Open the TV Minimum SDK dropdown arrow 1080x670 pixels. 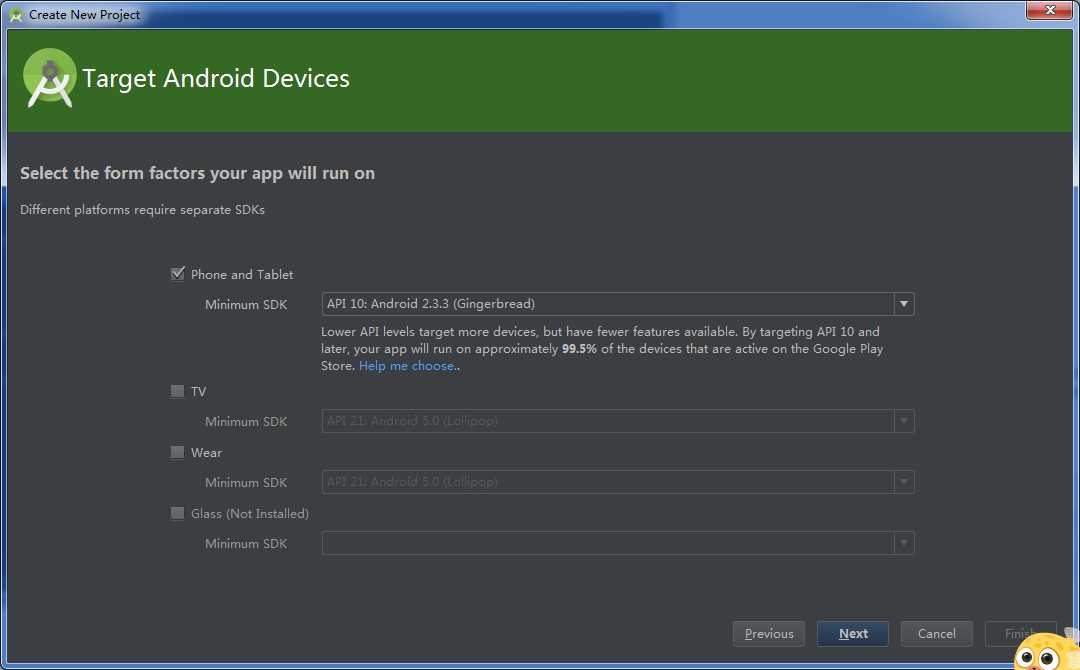[904, 421]
